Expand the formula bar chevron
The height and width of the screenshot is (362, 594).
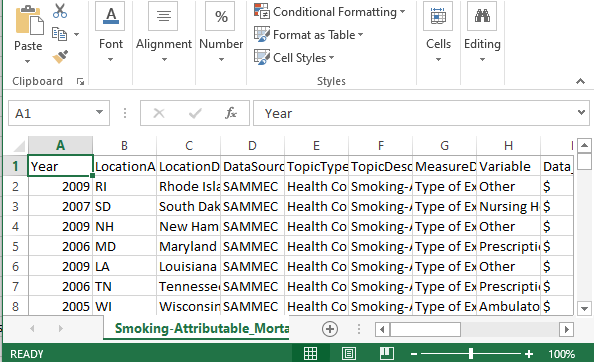(581, 112)
